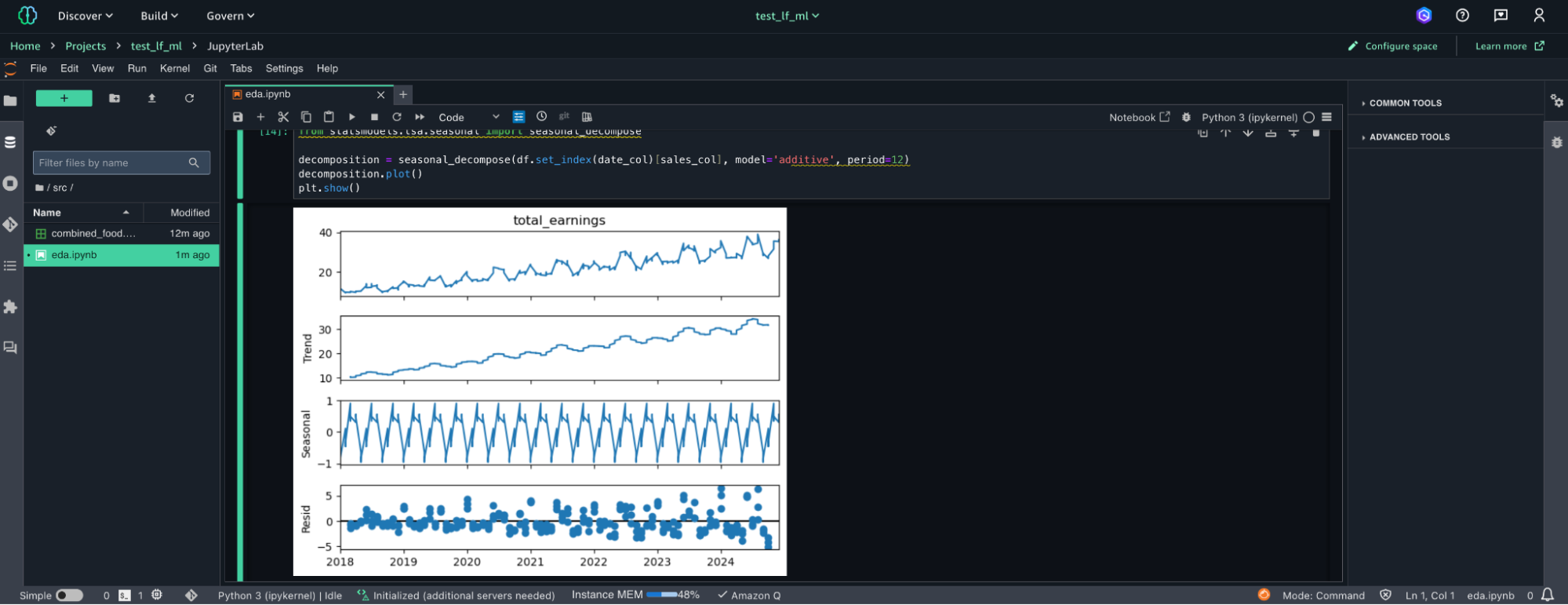Click the kernel status circle indicator

click(x=1308, y=118)
